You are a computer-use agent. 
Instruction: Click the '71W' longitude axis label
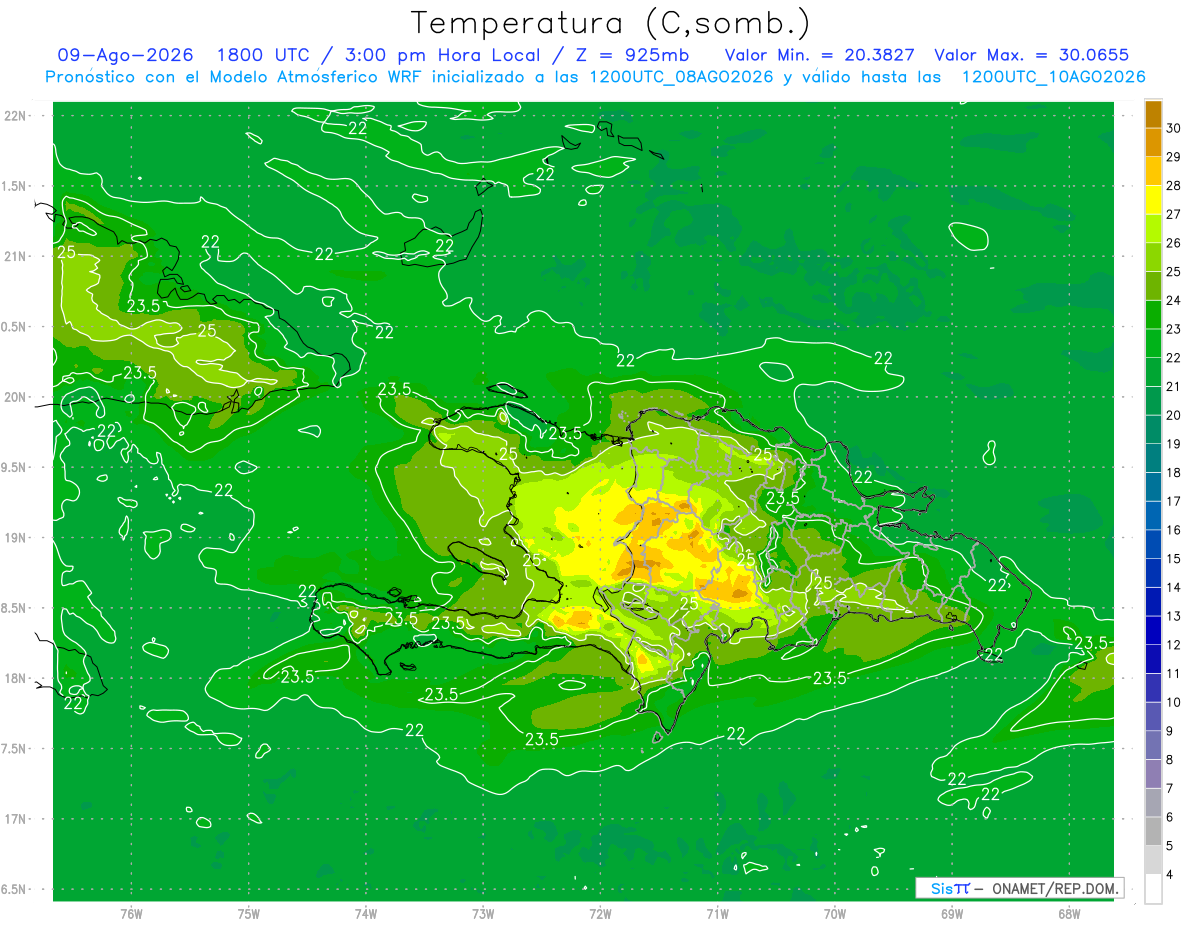717,914
